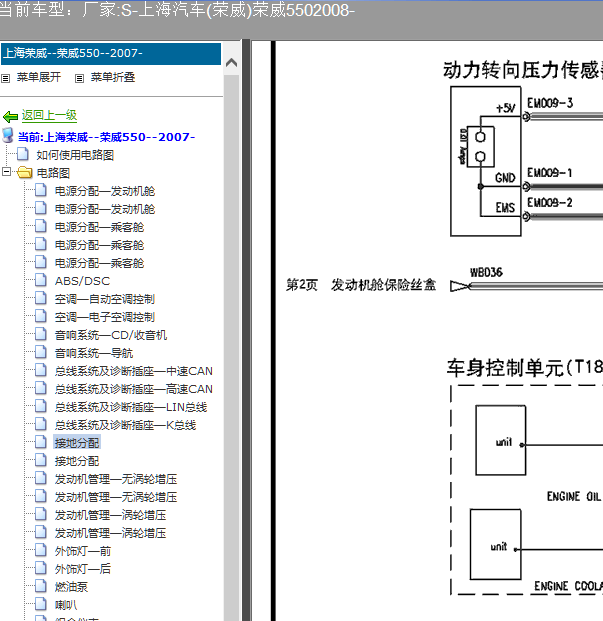Image resolution: width=603 pixels, height=621 pixels.
Task: Click the 菜单折叠 list icon
Action: (79, 78)
